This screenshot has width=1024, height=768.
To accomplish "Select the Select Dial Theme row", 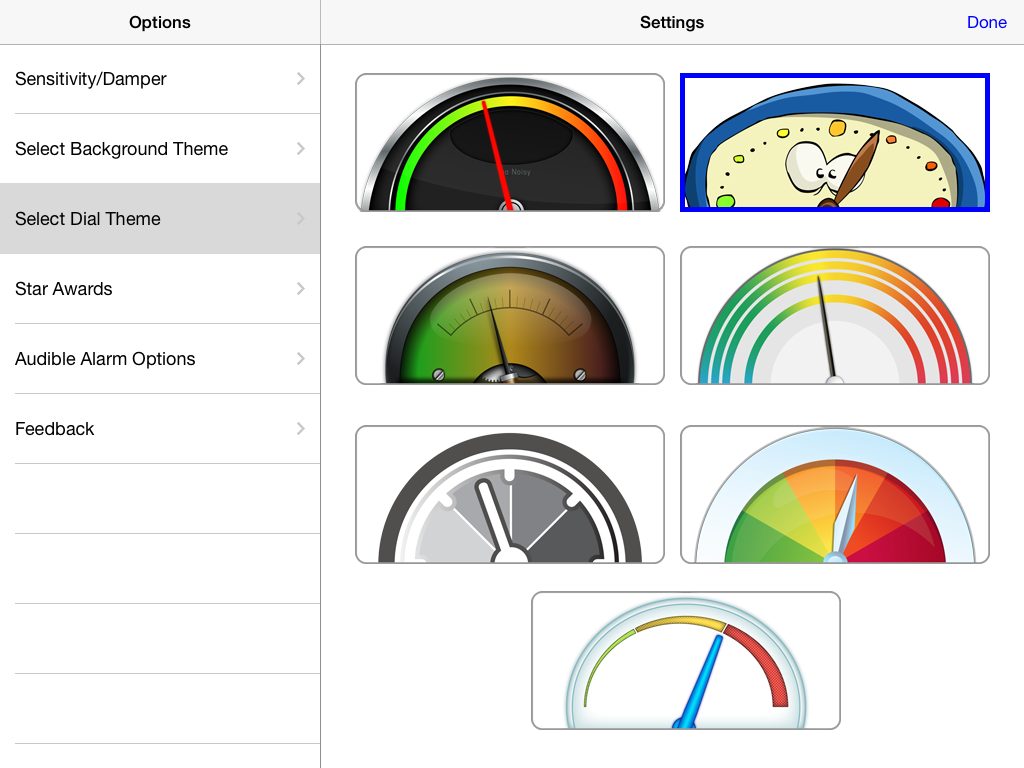I will point(160,219).
